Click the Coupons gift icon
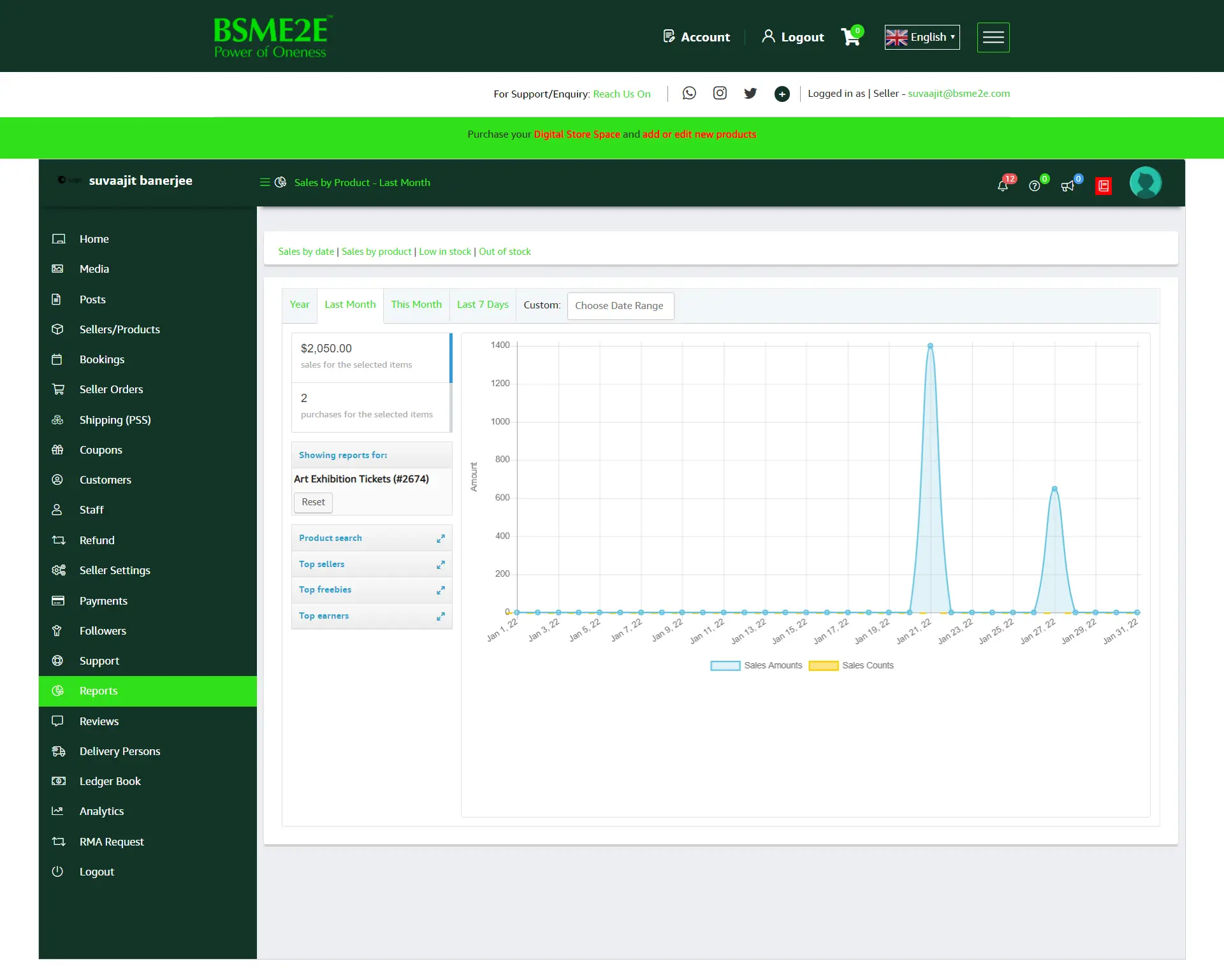Viewport: 1224px width, 980px height. (x=57, y=450)
